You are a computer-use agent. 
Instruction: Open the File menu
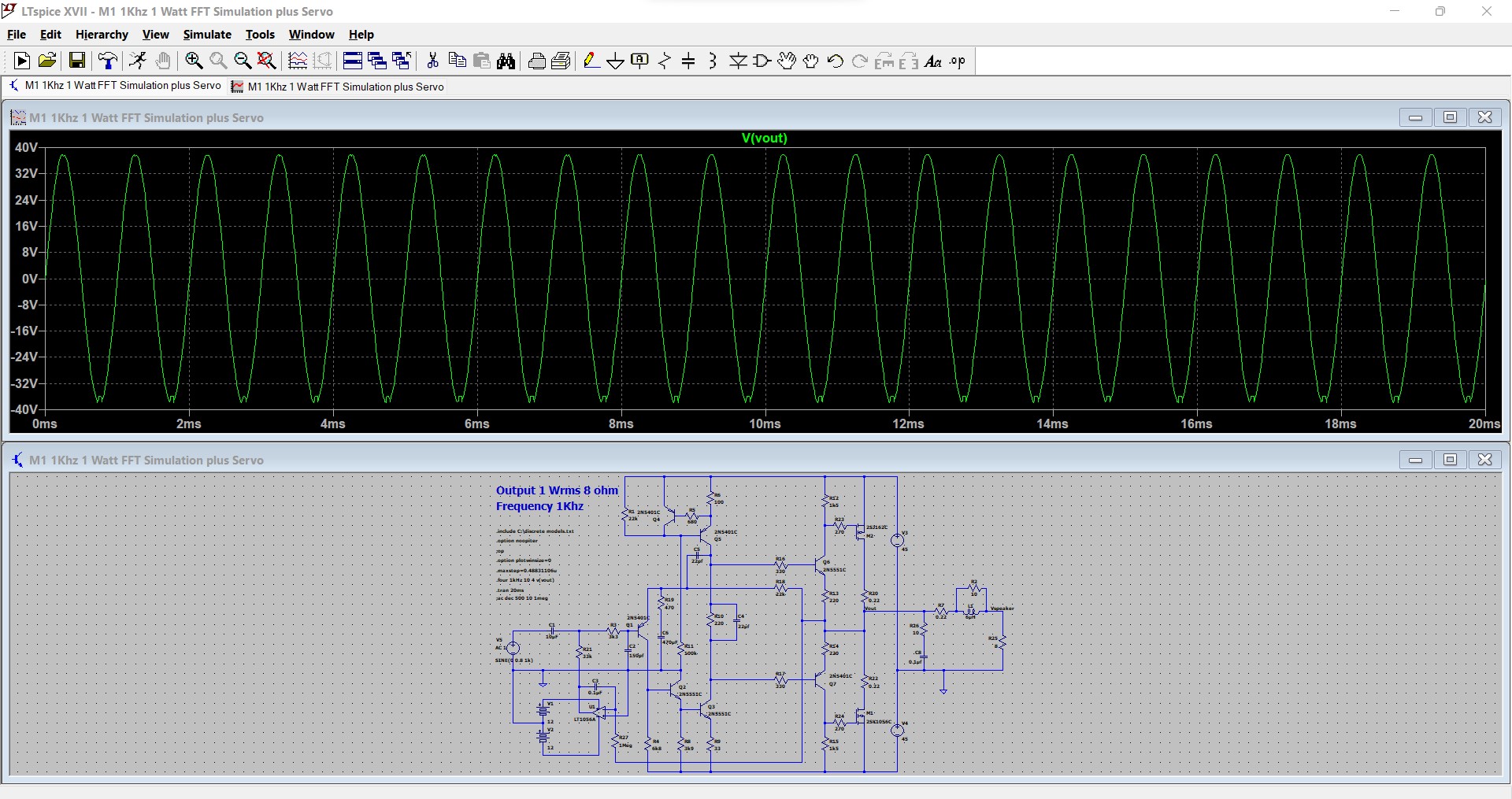point(17,35)
